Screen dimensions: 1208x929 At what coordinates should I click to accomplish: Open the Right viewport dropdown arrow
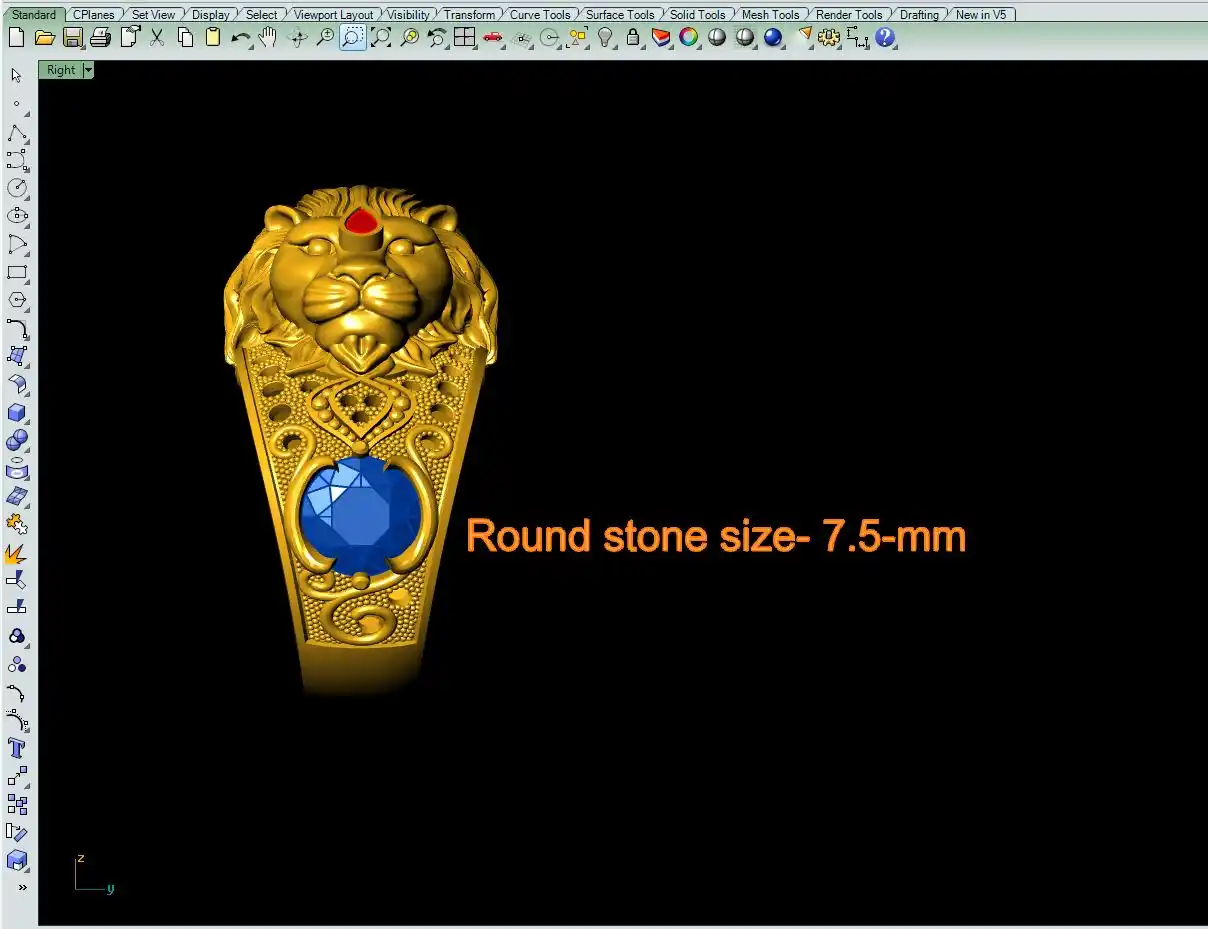coord(88,70)
